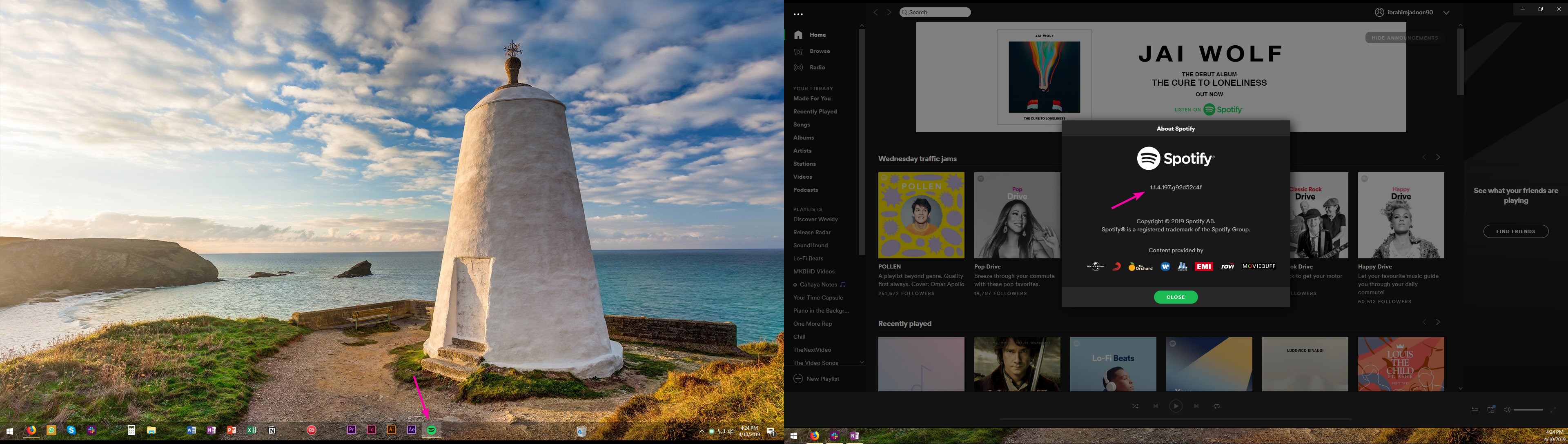Show previous Recently played items

(x=1424, y=322)
